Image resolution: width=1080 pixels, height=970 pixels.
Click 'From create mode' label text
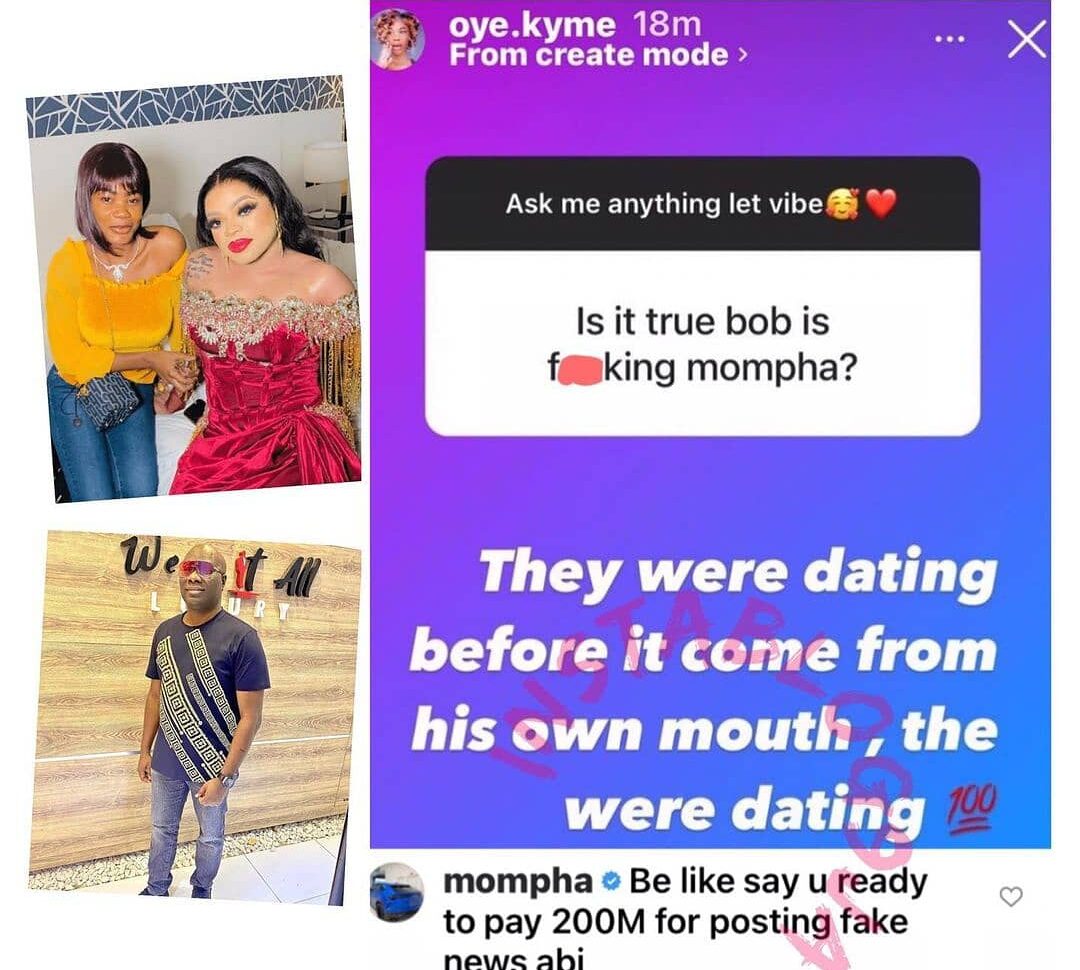[x=589, y=55]
